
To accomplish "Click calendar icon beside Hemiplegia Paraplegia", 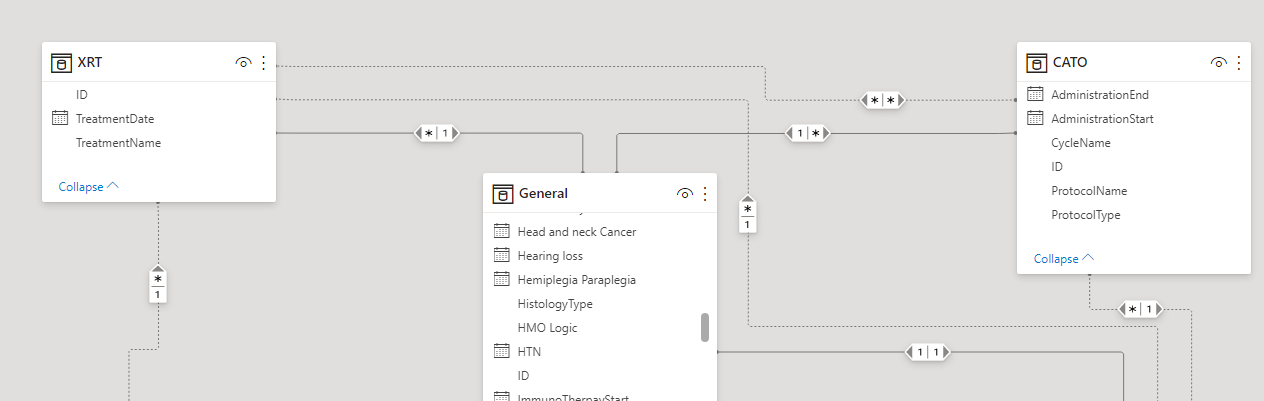I will click(502, 279).
